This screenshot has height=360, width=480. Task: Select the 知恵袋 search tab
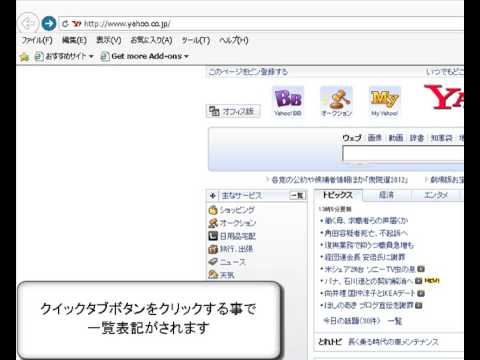[x=441, y=138]
